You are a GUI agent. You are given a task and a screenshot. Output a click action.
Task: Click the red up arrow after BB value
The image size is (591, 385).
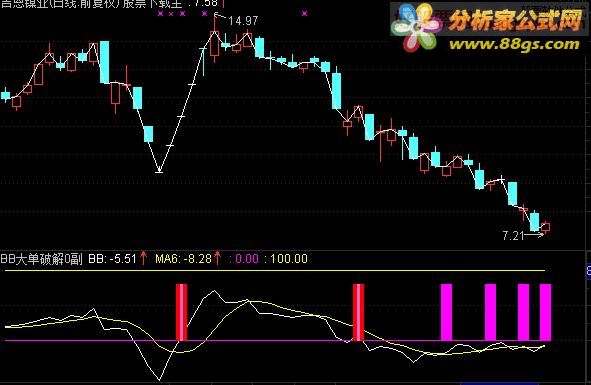tap(143, 258)
